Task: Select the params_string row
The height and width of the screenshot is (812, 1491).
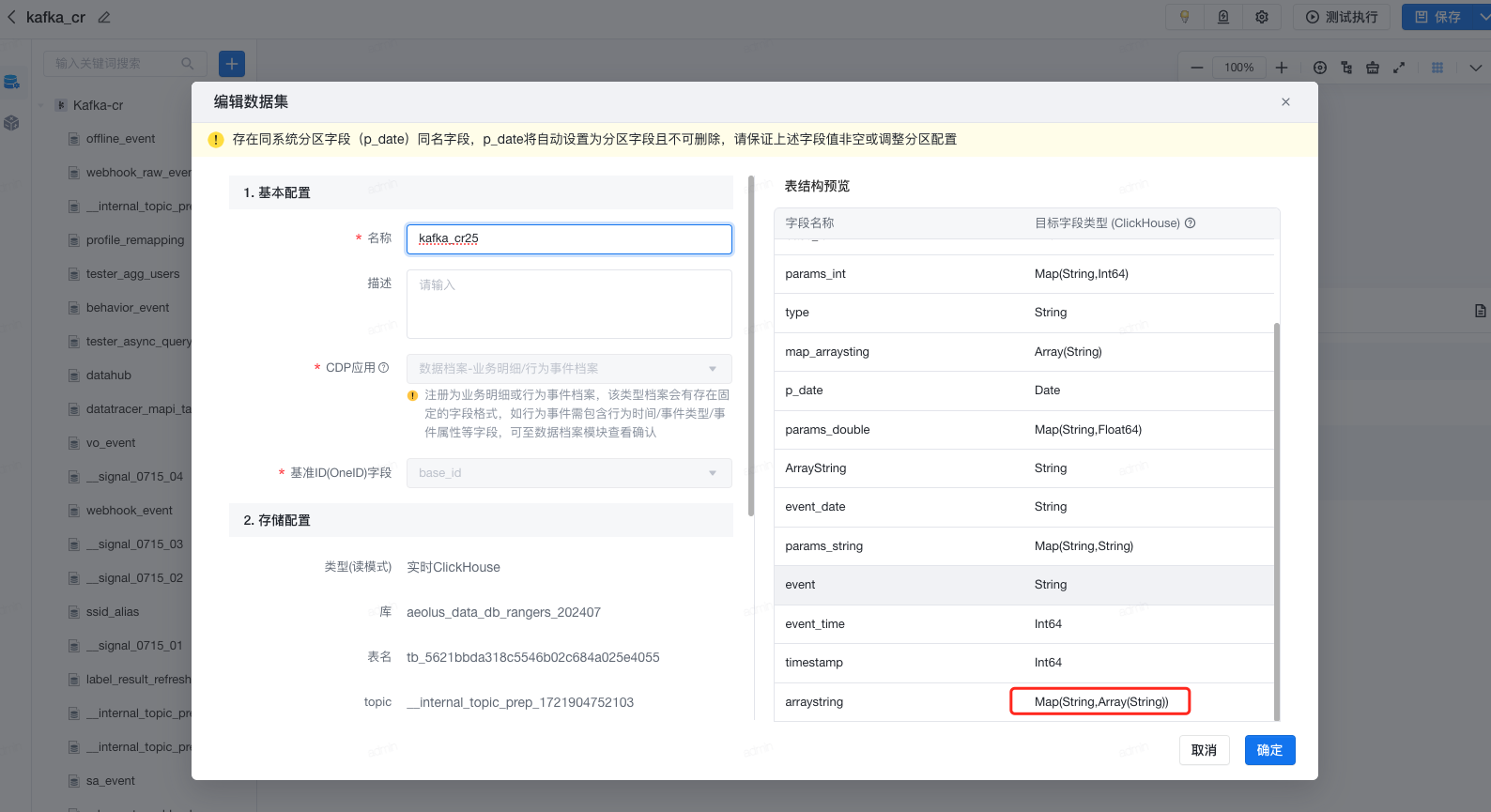Action: point(1023,546)
